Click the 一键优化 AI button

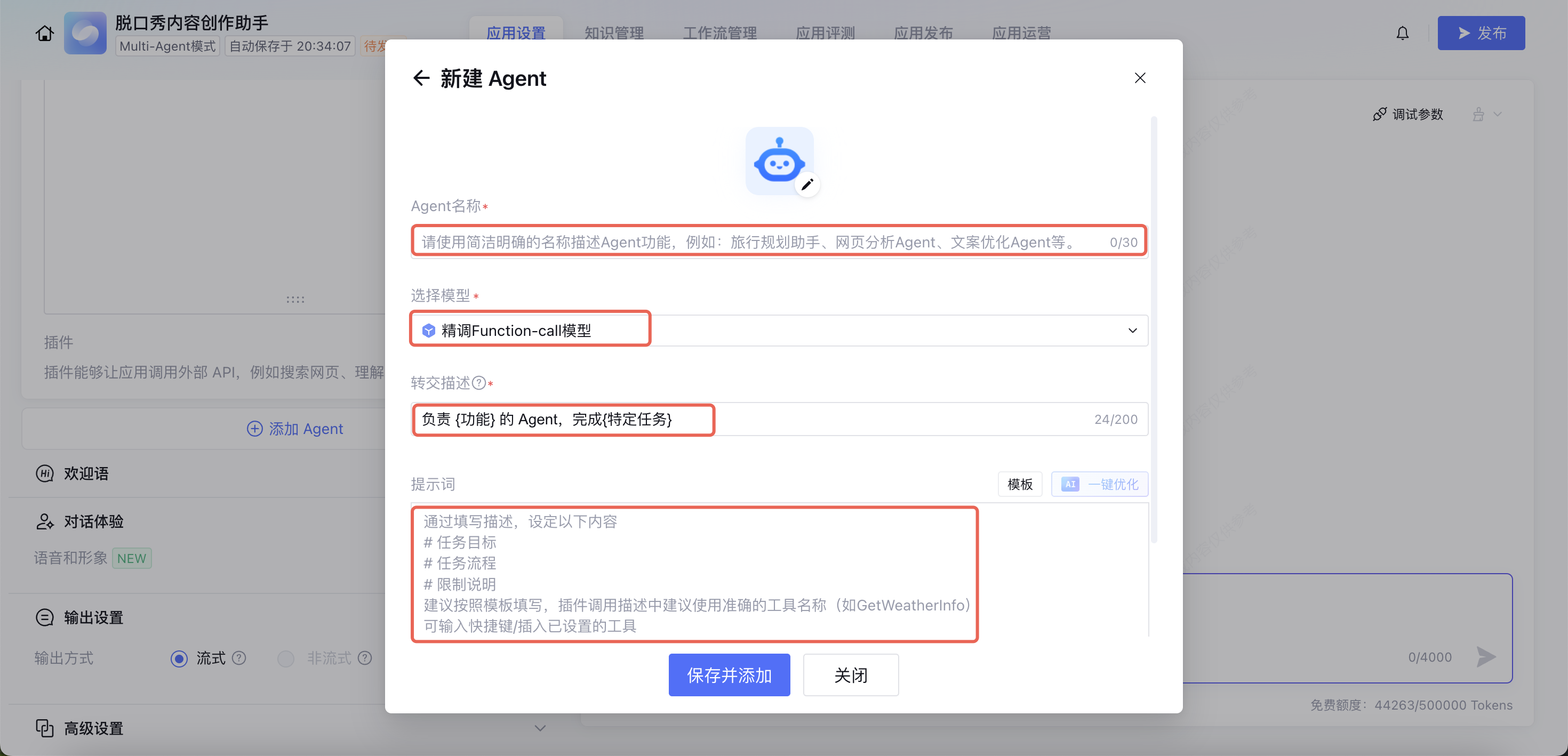coord(1099,484)
